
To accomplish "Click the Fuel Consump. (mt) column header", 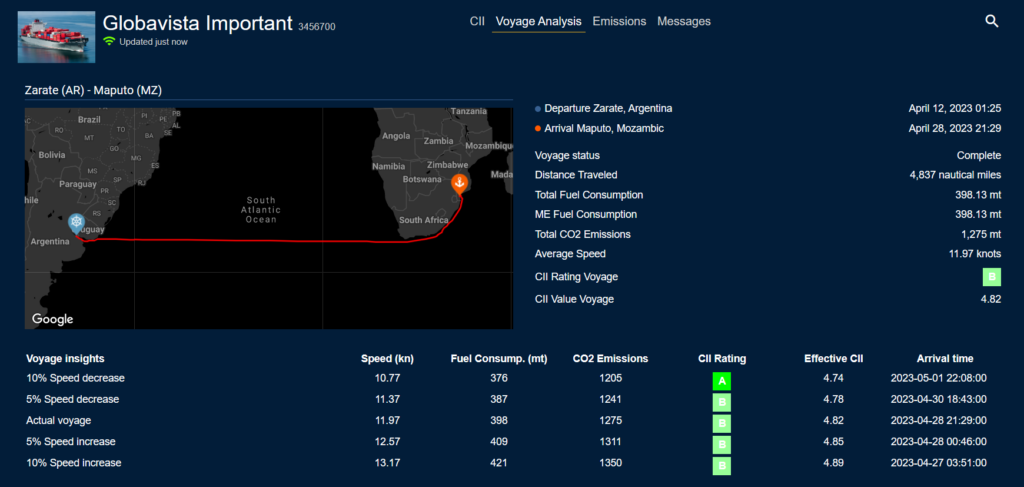I will pos(499,358).
